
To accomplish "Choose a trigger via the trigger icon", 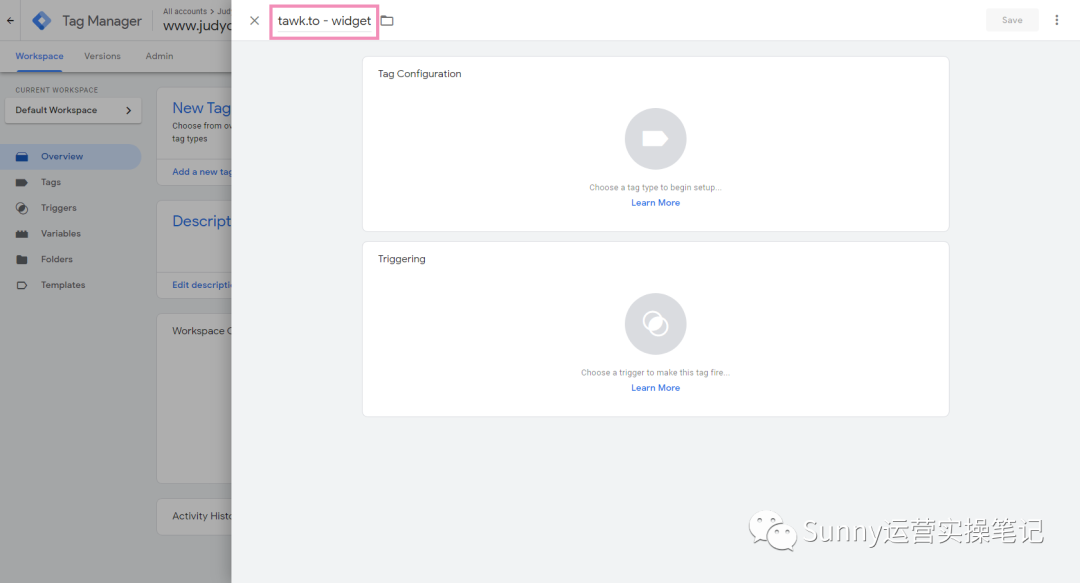I will pyautogui.click(x=655, y=324).
